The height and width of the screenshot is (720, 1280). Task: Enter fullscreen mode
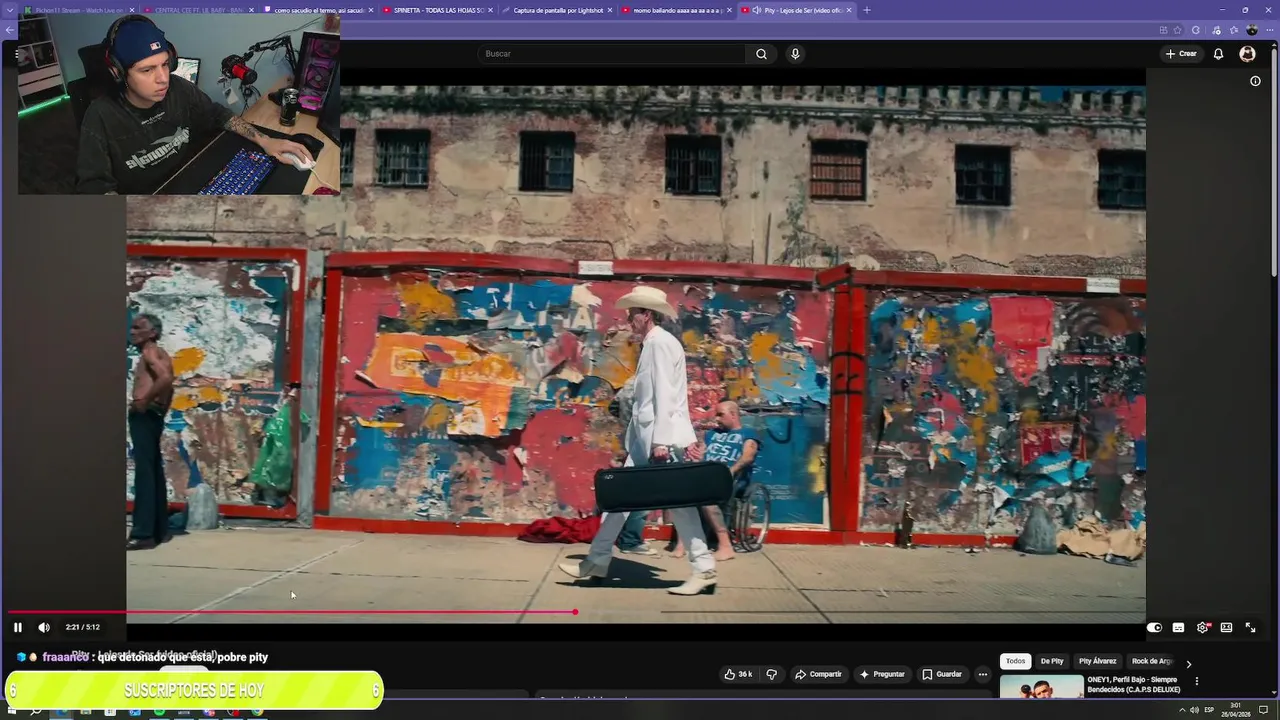1250,627
